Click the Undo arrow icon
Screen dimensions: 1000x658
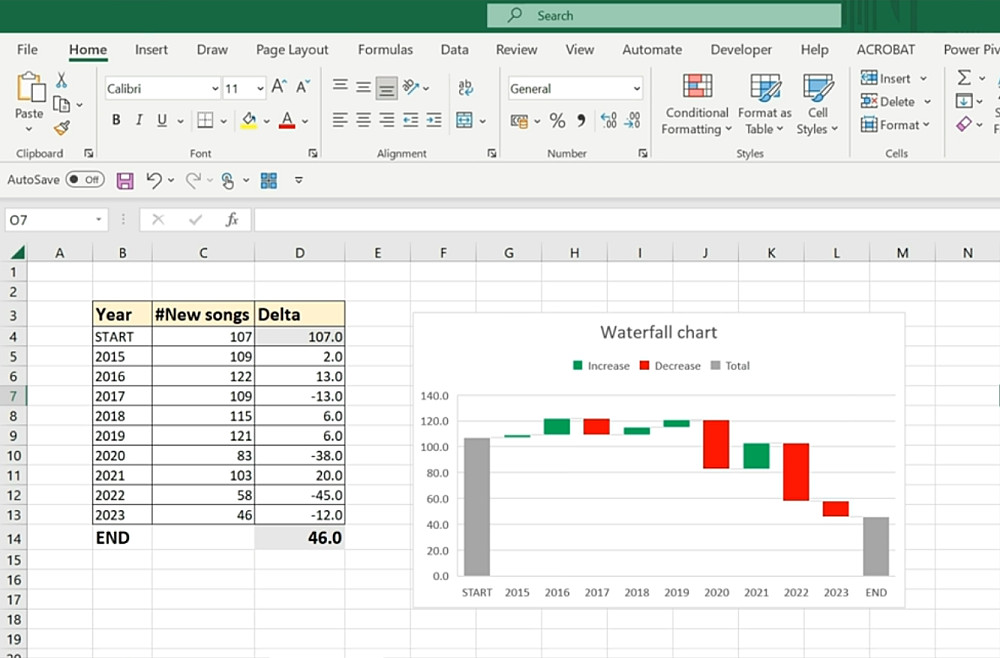(154, 180)
